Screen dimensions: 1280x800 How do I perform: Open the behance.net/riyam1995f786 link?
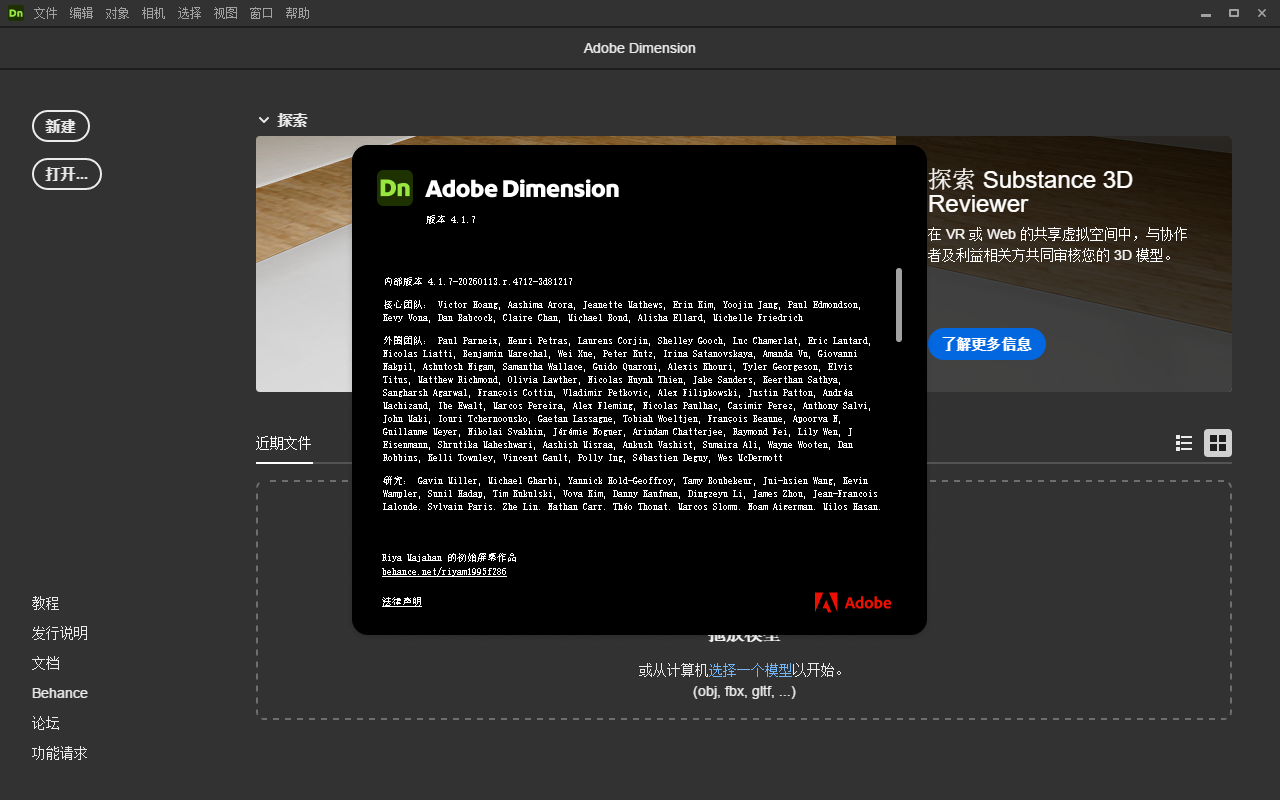(x=443, y=571)
